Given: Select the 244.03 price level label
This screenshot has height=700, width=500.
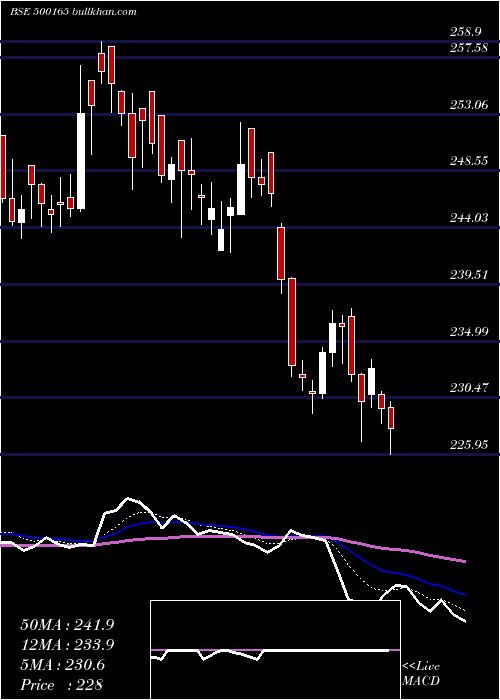Looking at the screenshot, I should (469, 218).
